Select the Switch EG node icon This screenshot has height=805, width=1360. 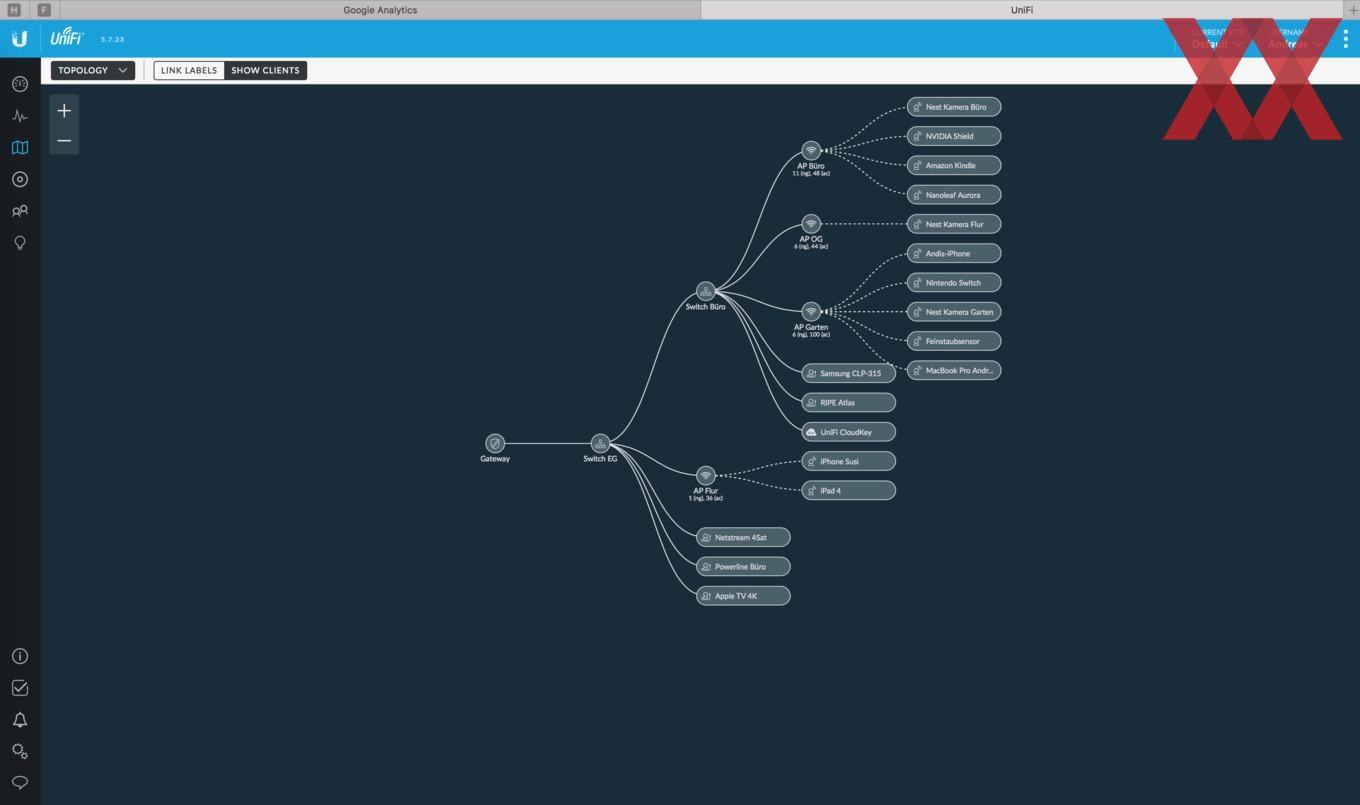tap(600, 443)
